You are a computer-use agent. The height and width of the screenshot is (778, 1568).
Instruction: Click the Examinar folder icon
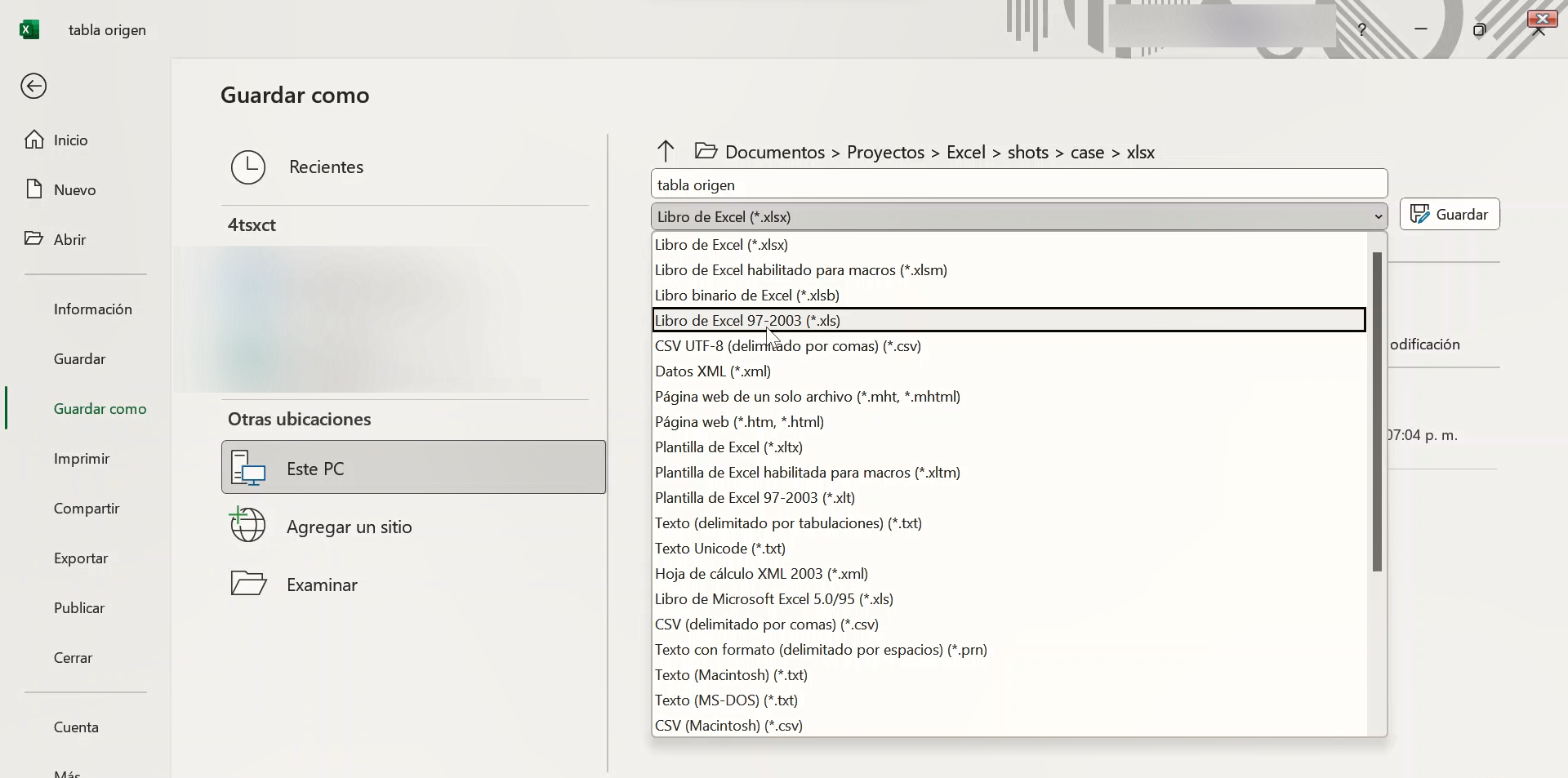tap(248, 584)
